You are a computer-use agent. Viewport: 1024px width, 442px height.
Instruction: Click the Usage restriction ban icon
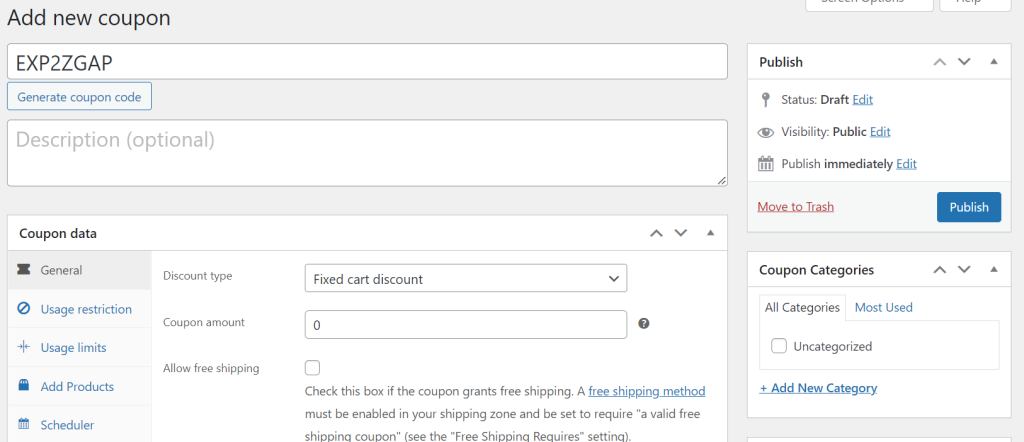click(24, 309)
